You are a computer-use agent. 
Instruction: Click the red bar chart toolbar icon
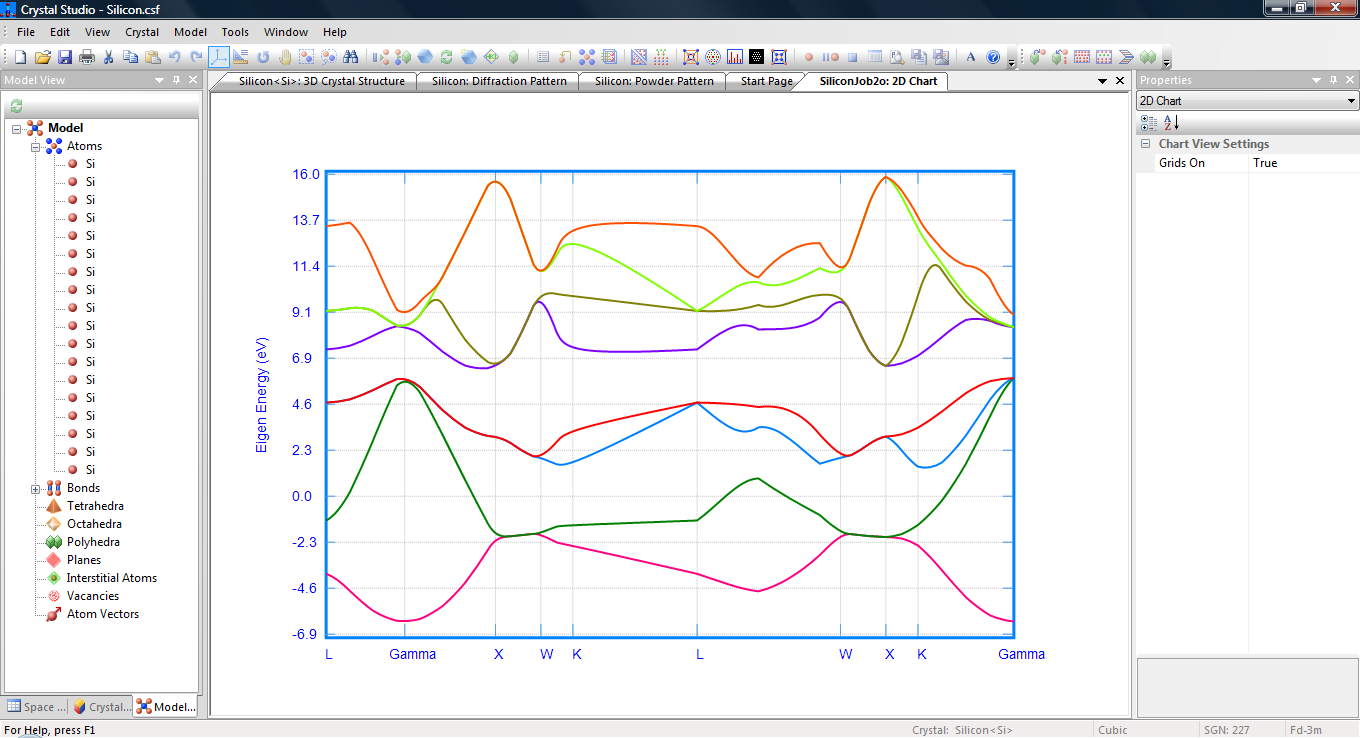(735, 57)
